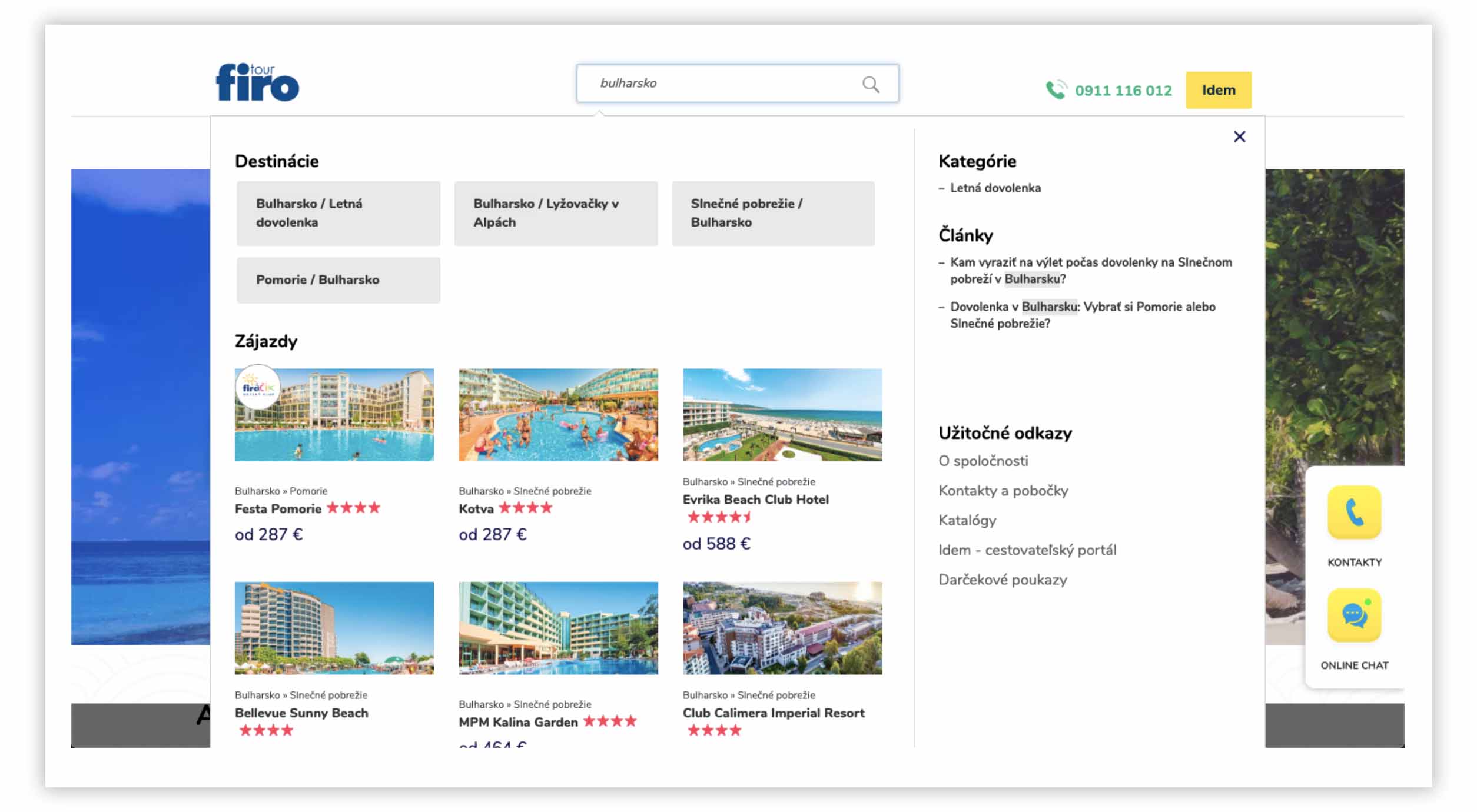Viewport: 1477px width, 812px height.
Task: Click the Bellevue Sunny Beach title
Action: (301, 713)
